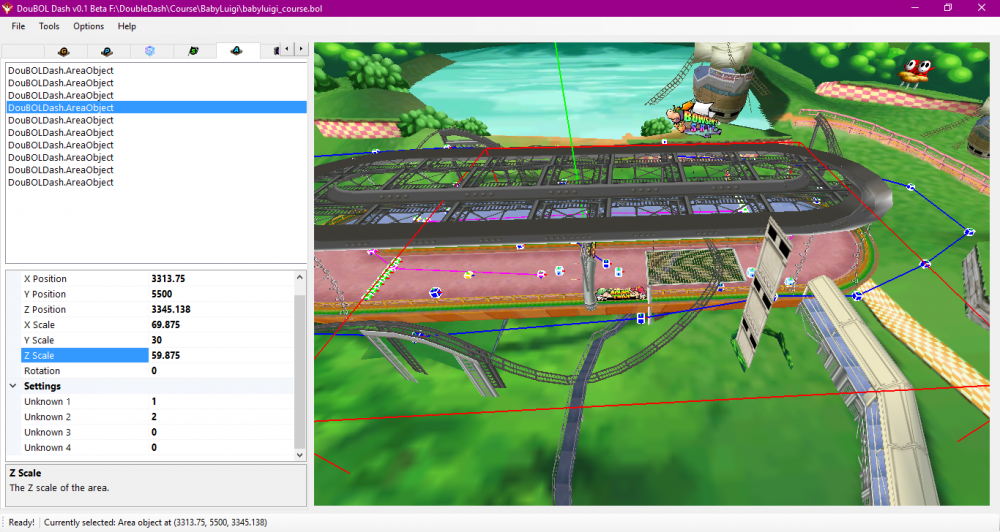1000x532 pixels.
Task: Open the blue P path tab
Action: [x=107, y=50]
